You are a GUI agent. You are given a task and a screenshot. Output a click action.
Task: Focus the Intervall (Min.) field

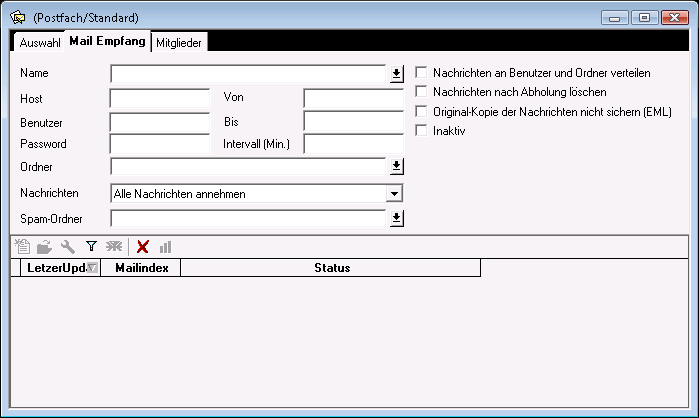[354, 144]
